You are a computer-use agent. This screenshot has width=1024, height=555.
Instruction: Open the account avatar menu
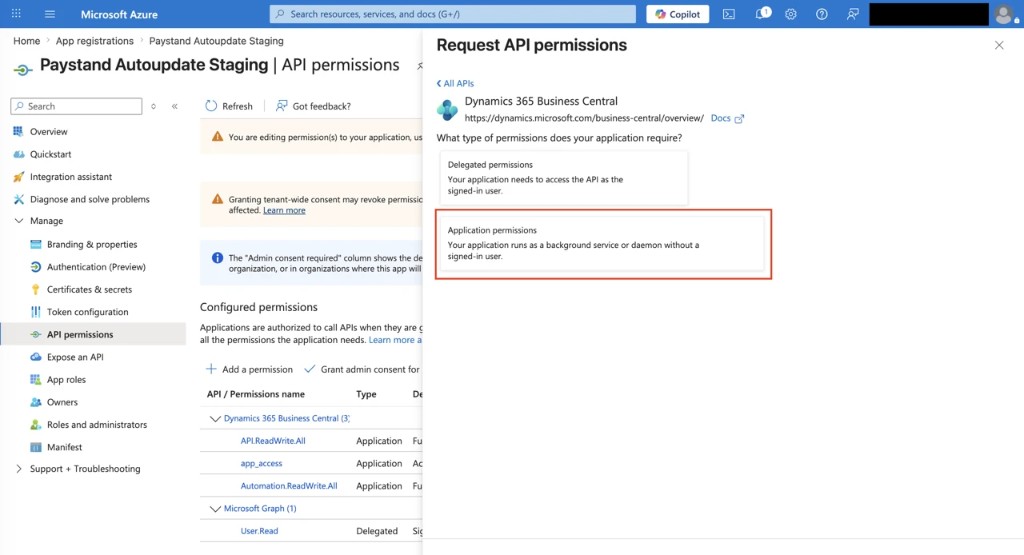pyautogui.click(x=1004, y=14)
